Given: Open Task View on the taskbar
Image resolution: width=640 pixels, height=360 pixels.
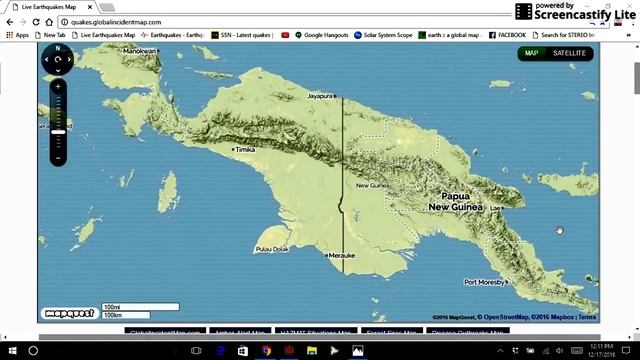Looking at the screenshot, I should [x=196, y=351].
